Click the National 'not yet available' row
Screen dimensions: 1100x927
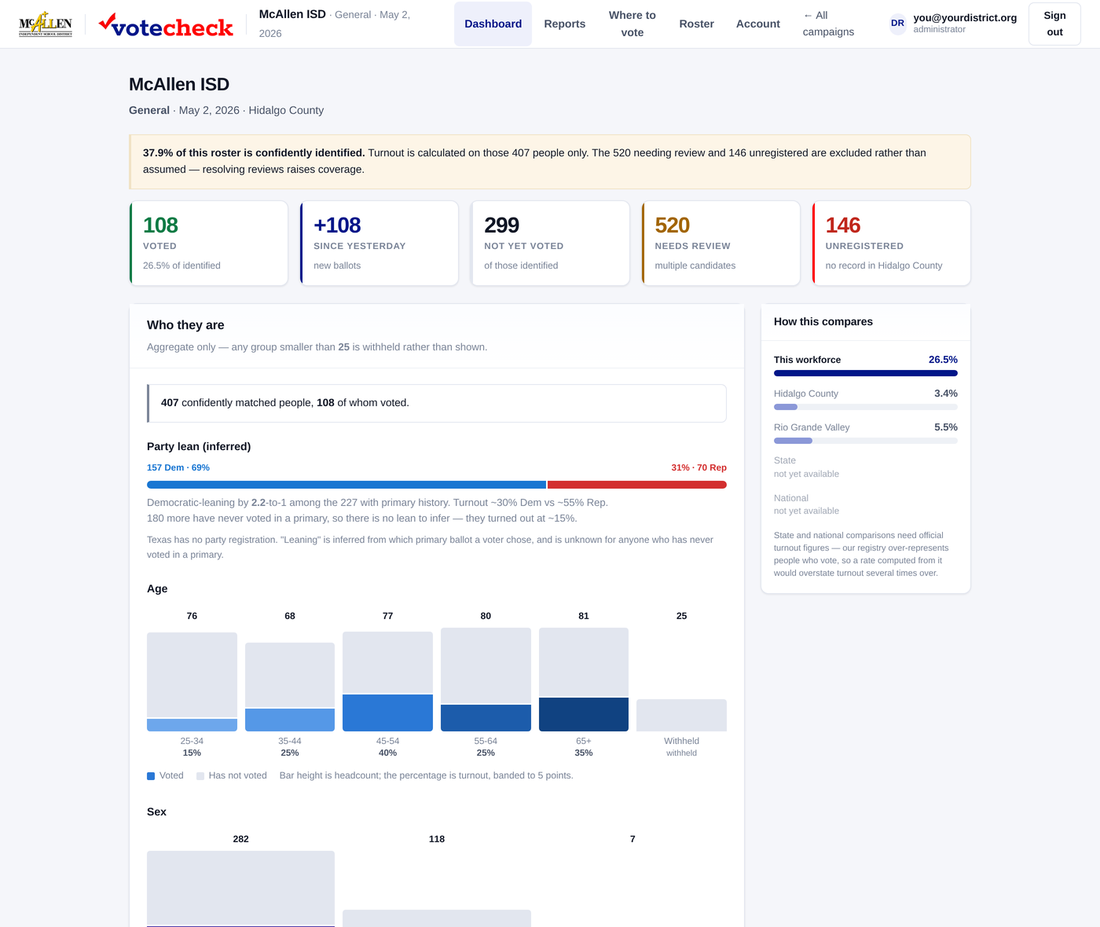click(x=865, y=504)
